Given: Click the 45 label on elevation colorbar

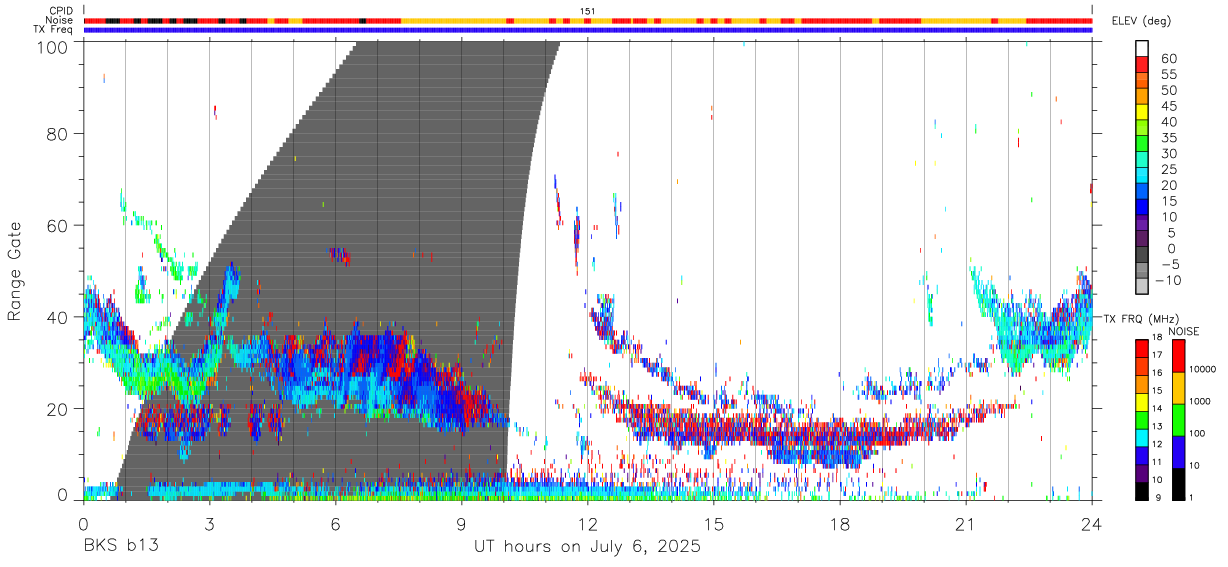Looking at the screenshot, I should pos(1169,106).
